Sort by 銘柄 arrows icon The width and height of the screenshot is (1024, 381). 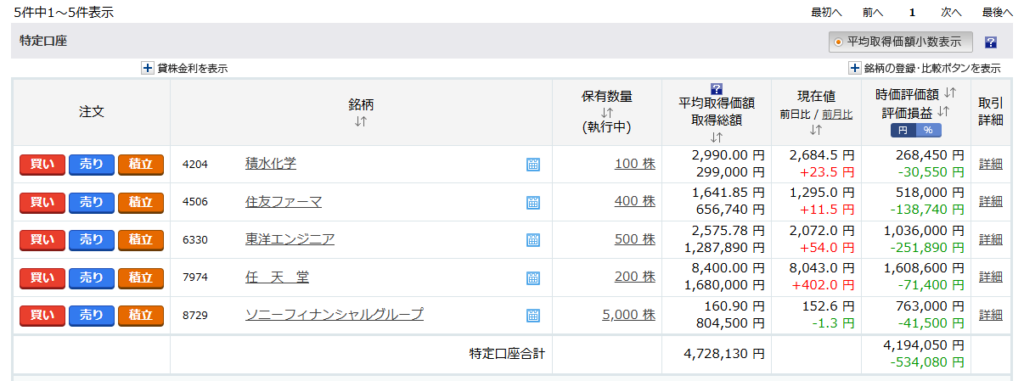pos(360,122)
